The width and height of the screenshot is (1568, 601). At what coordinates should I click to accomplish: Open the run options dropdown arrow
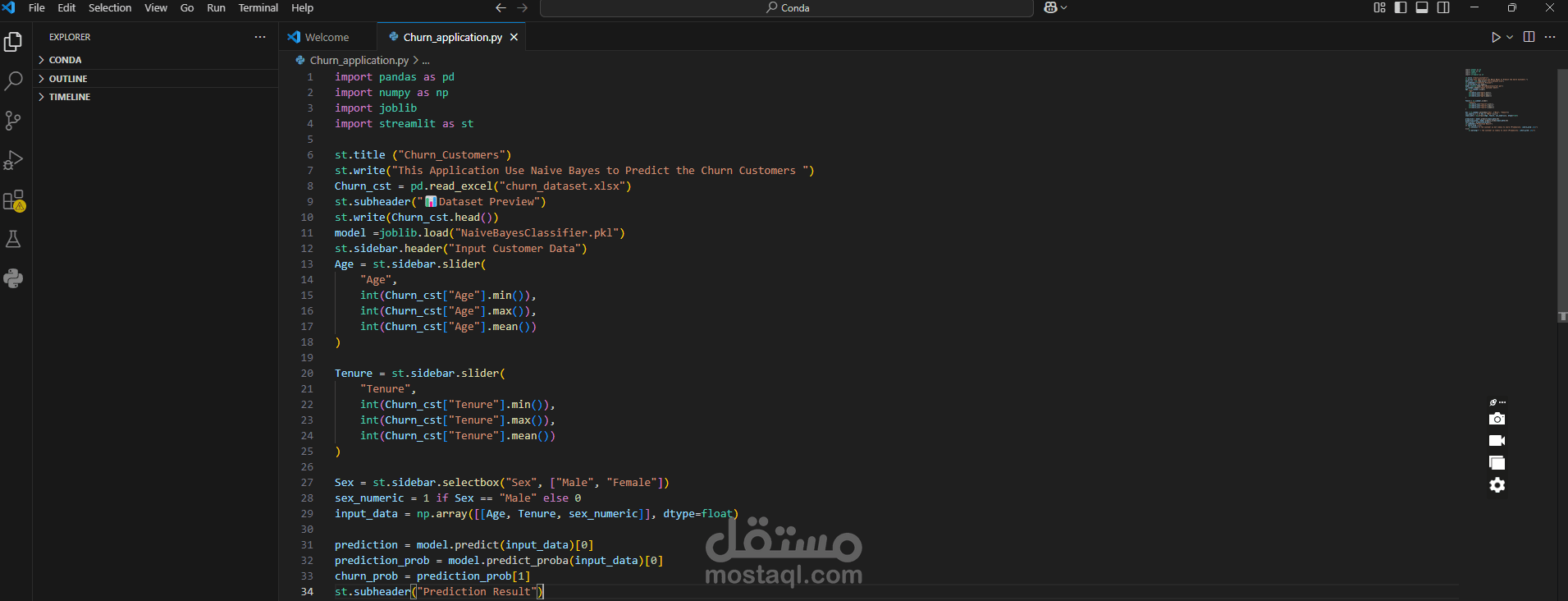[1510, 37]
